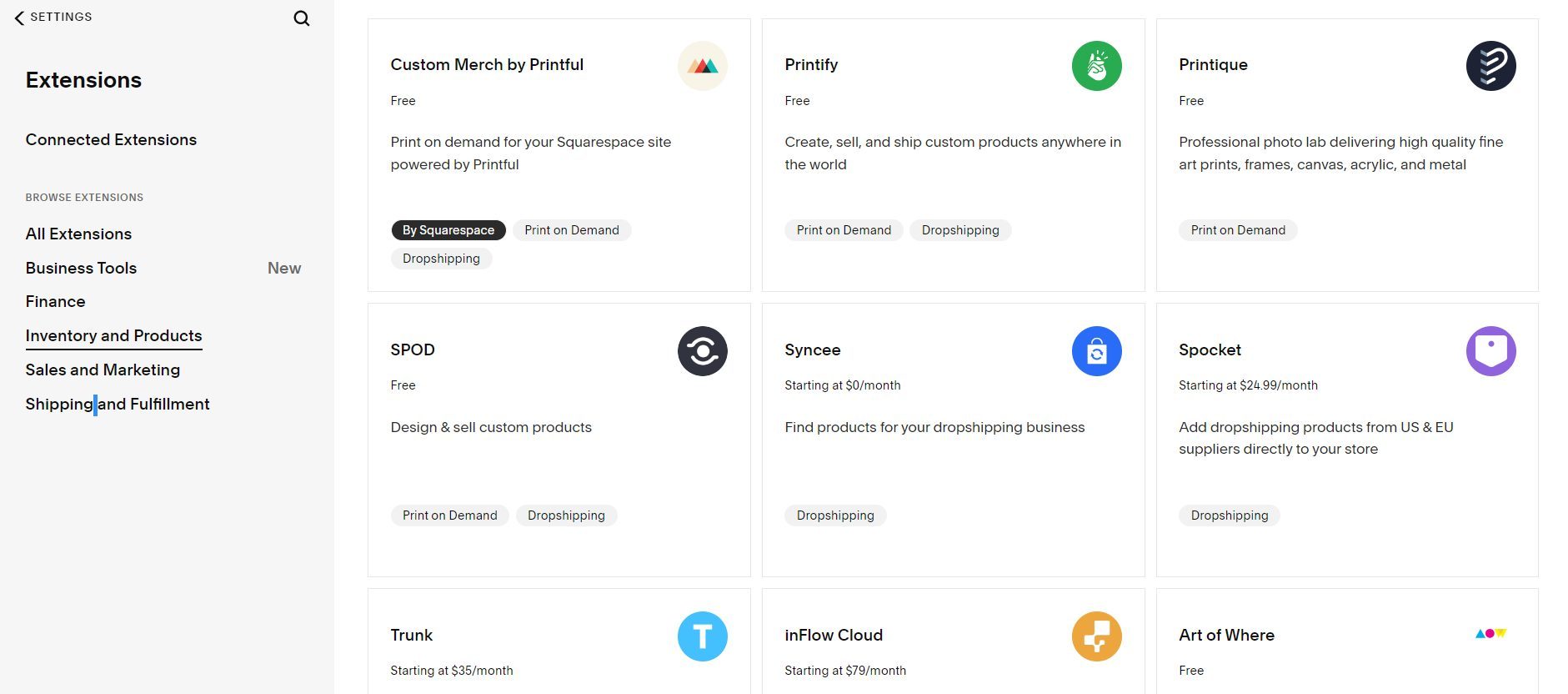Open Sales and Marketing category

coord(103,370)
